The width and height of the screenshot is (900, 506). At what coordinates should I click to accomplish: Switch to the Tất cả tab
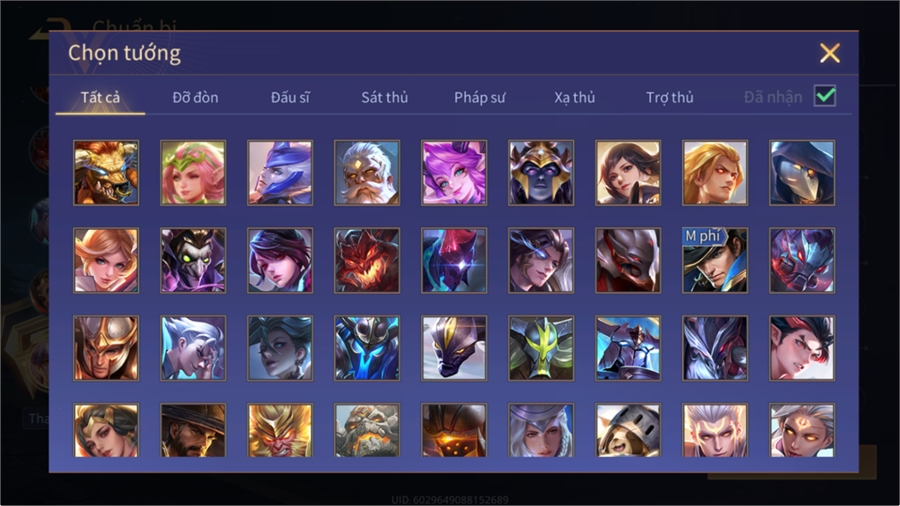point(100,98)
